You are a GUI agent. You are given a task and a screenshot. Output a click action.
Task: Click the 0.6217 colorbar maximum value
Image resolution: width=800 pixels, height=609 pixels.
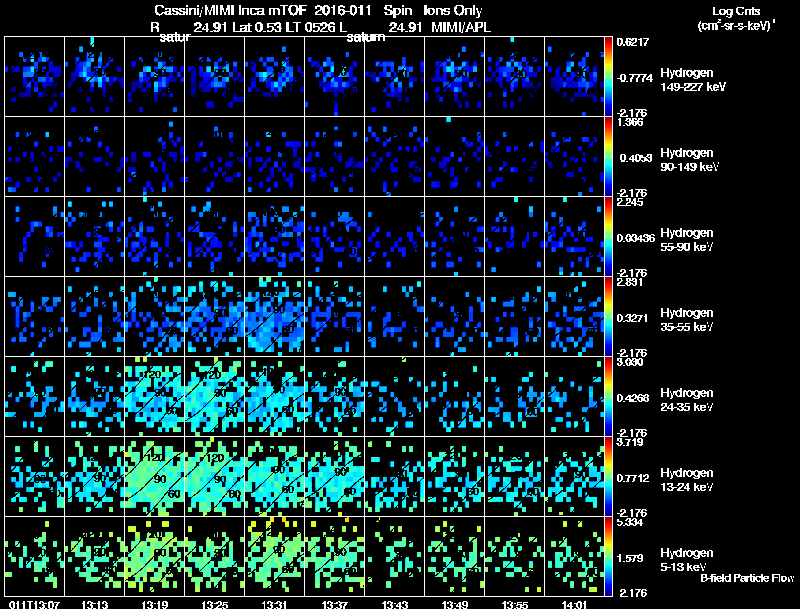[x=632, y=42]
